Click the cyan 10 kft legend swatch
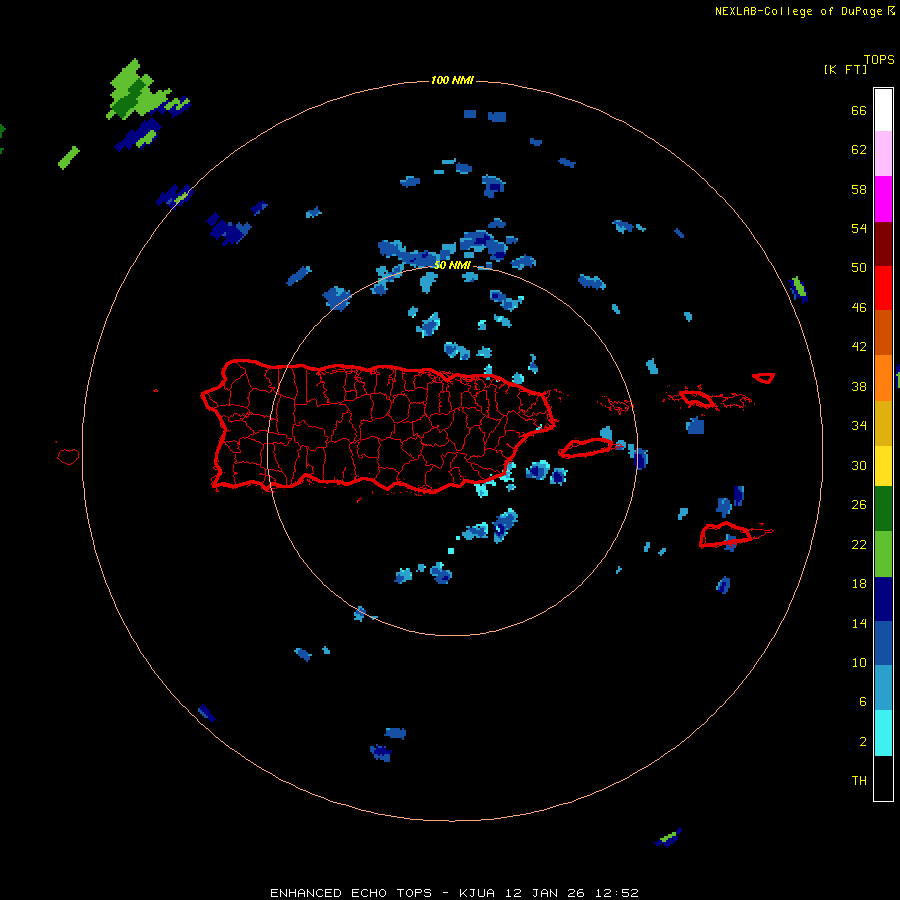 [883, 732]
